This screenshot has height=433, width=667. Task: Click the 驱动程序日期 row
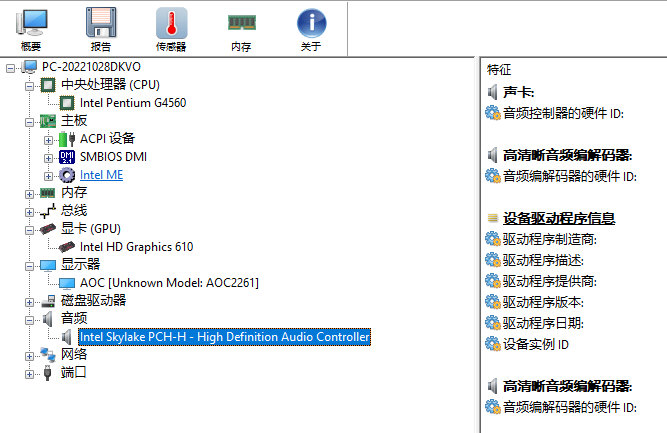tap(535, 323)
